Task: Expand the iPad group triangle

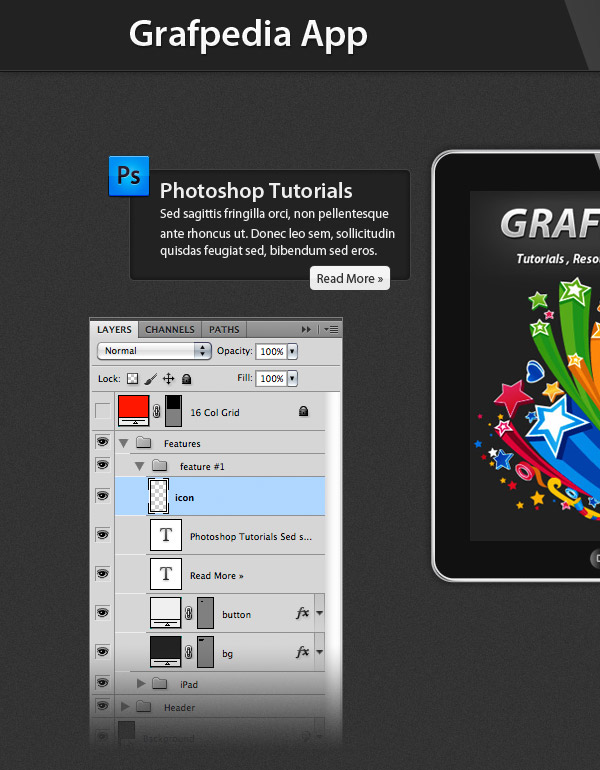Action: [x=141, y=683]
